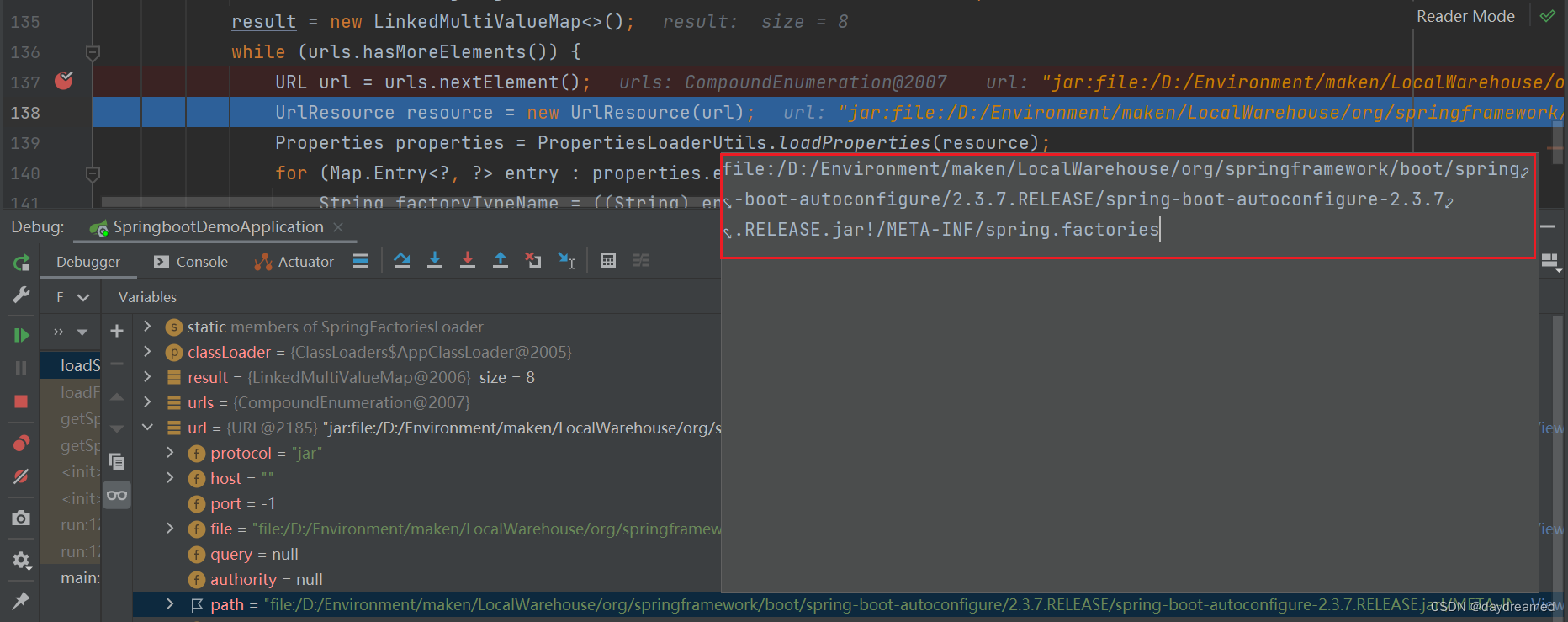Image resolution: width=1568 pixels, height=622 pixels.
Task: Toggle Mute Breakpoints icon
Action: pos(21,476)
